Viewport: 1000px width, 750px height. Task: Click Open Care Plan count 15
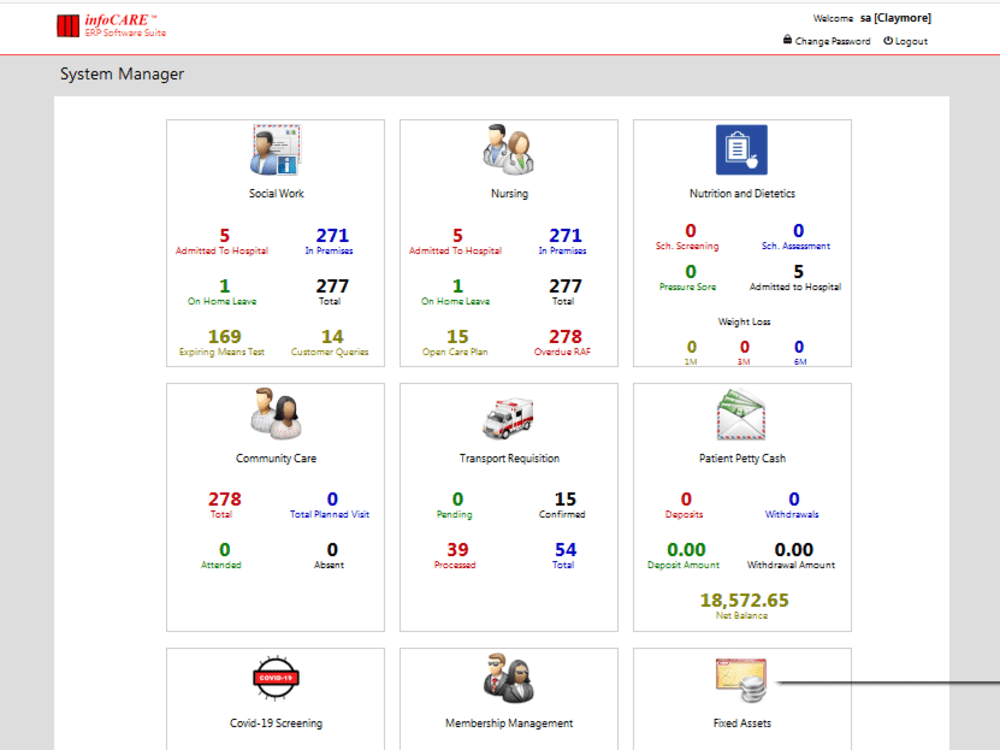457,336
